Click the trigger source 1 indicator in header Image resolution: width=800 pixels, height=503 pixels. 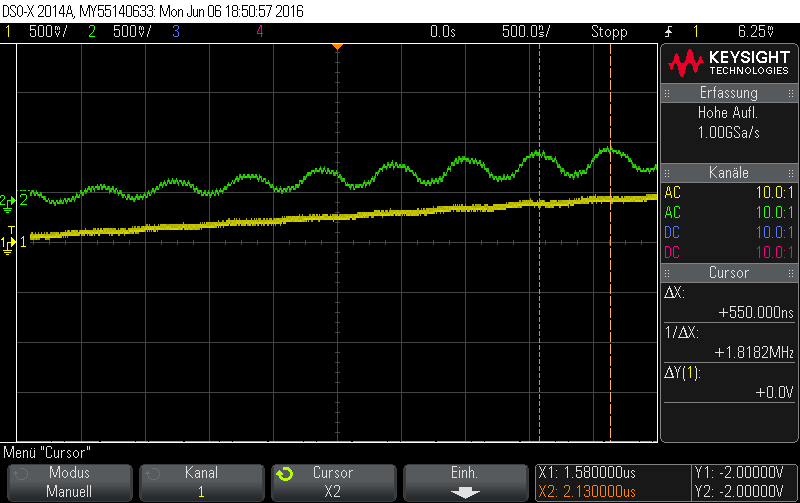pos(696,32)
